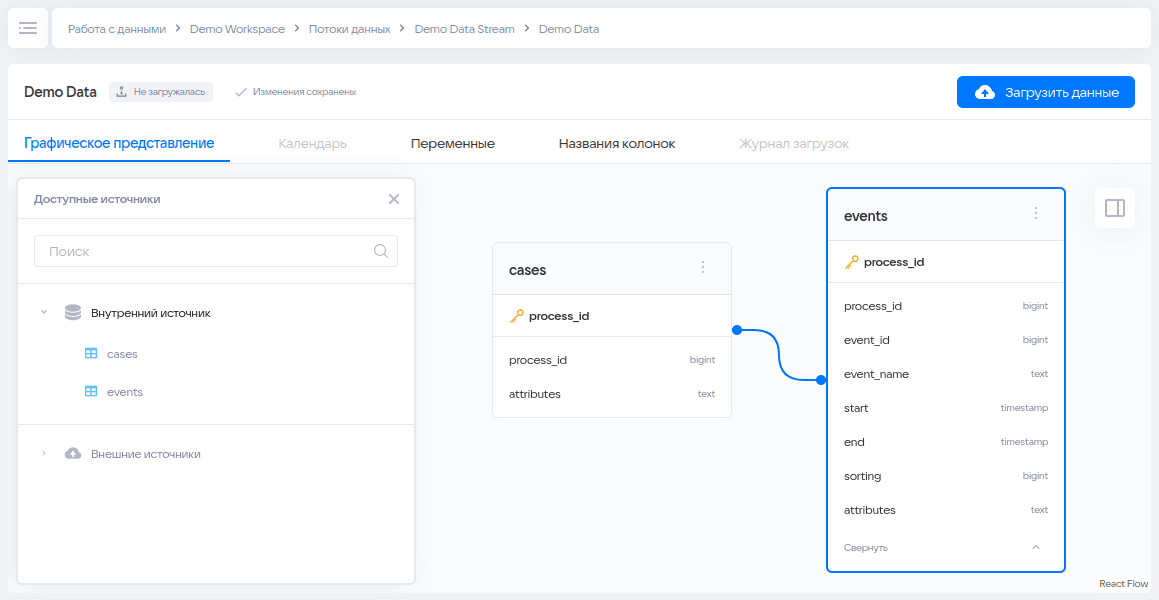Click Доступные источники panel title
Viewport: 1159px width, 600px height.
97,199
